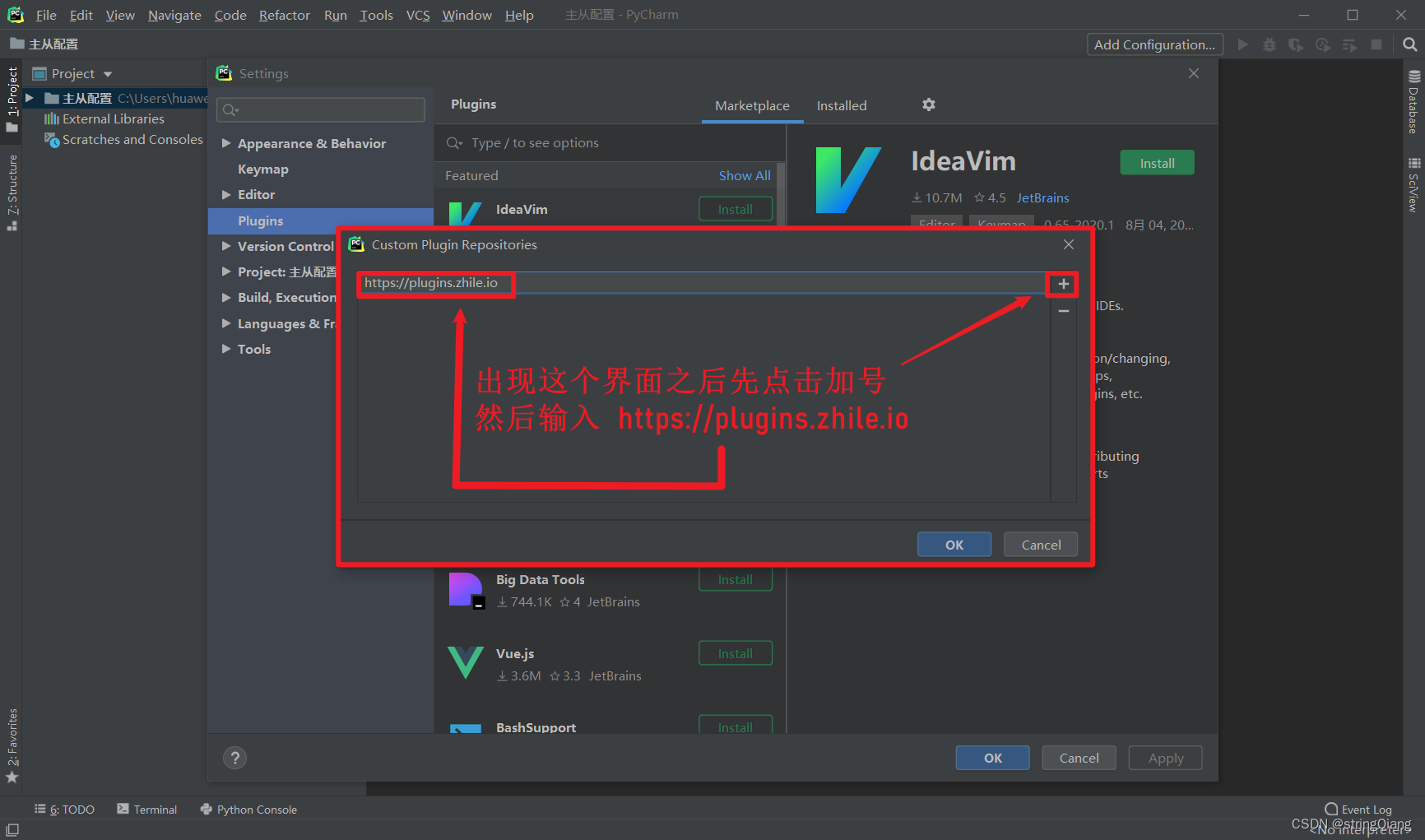Expand Appearance & Behavior settings
Image resolution: width=1425 pixels, height=840 pixels.
(x=226, y=143)
